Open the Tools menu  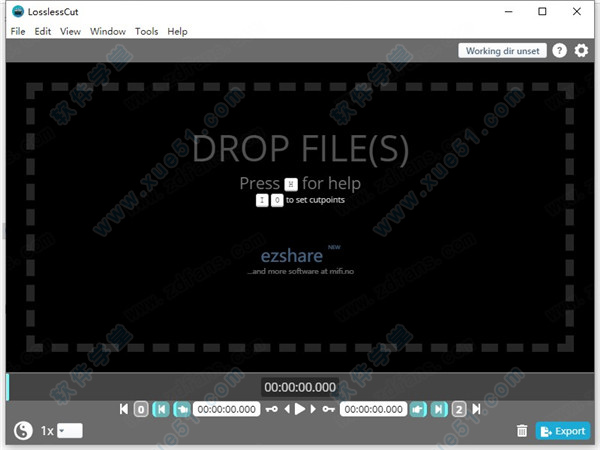point(147,31)
